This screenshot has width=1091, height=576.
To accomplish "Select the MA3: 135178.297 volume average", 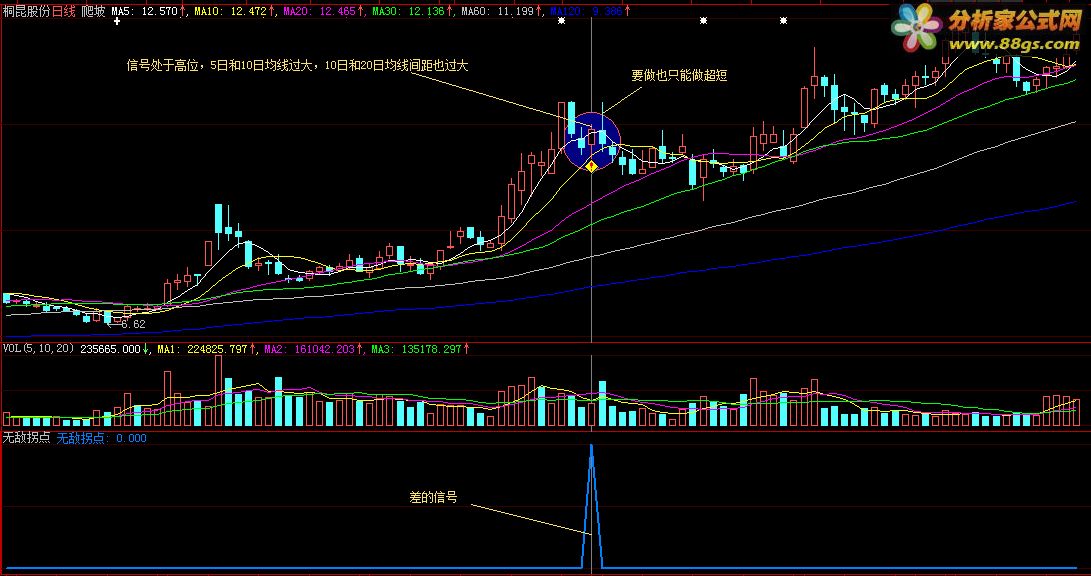I will click(x=416, y=349).
